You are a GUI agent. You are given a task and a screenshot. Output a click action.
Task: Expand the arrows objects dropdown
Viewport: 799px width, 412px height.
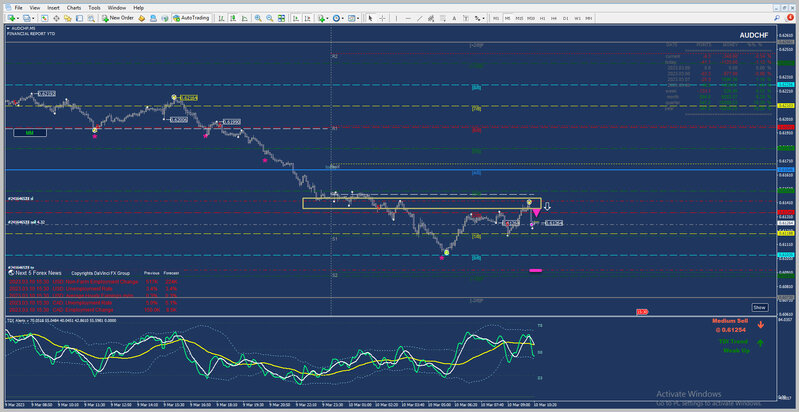point(484,18)
